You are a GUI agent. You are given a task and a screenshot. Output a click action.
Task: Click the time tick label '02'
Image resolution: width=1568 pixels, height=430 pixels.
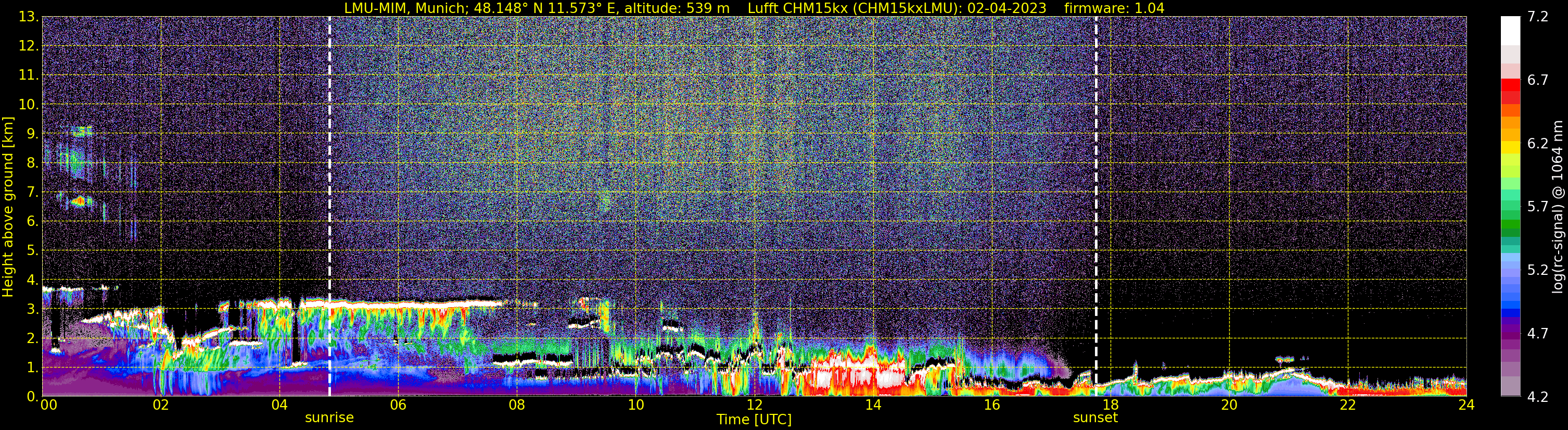tap(160, 405)
